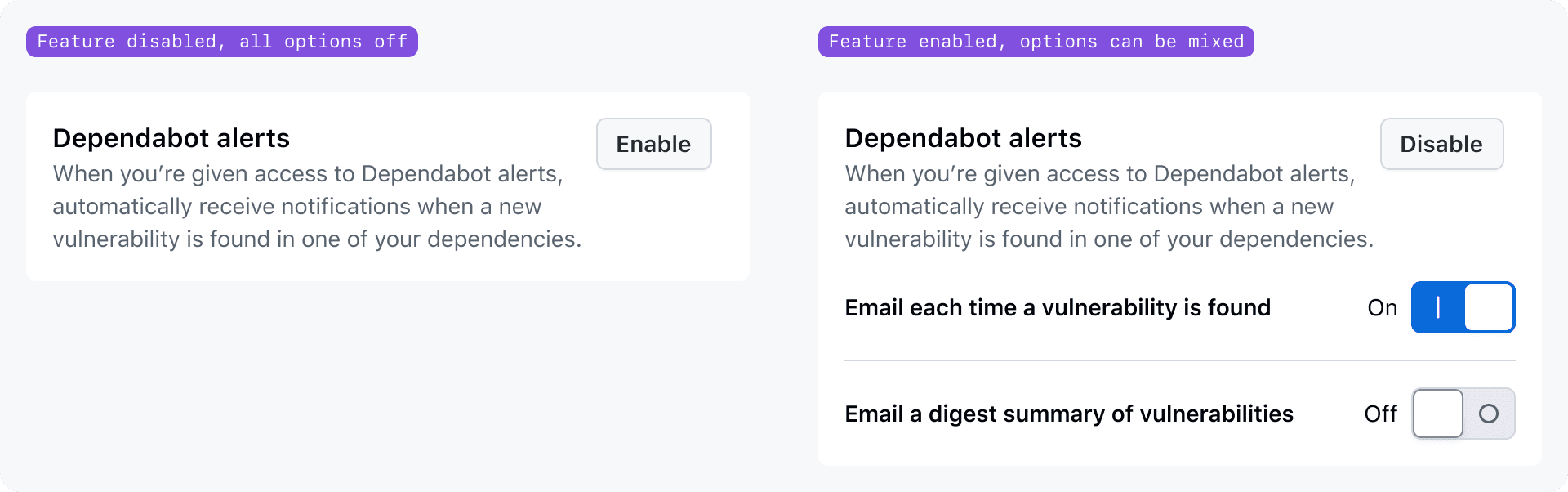The image size is (1568, 492).
Task: Click the Enable button for Dependabot alerts
Action: [653, 144]
